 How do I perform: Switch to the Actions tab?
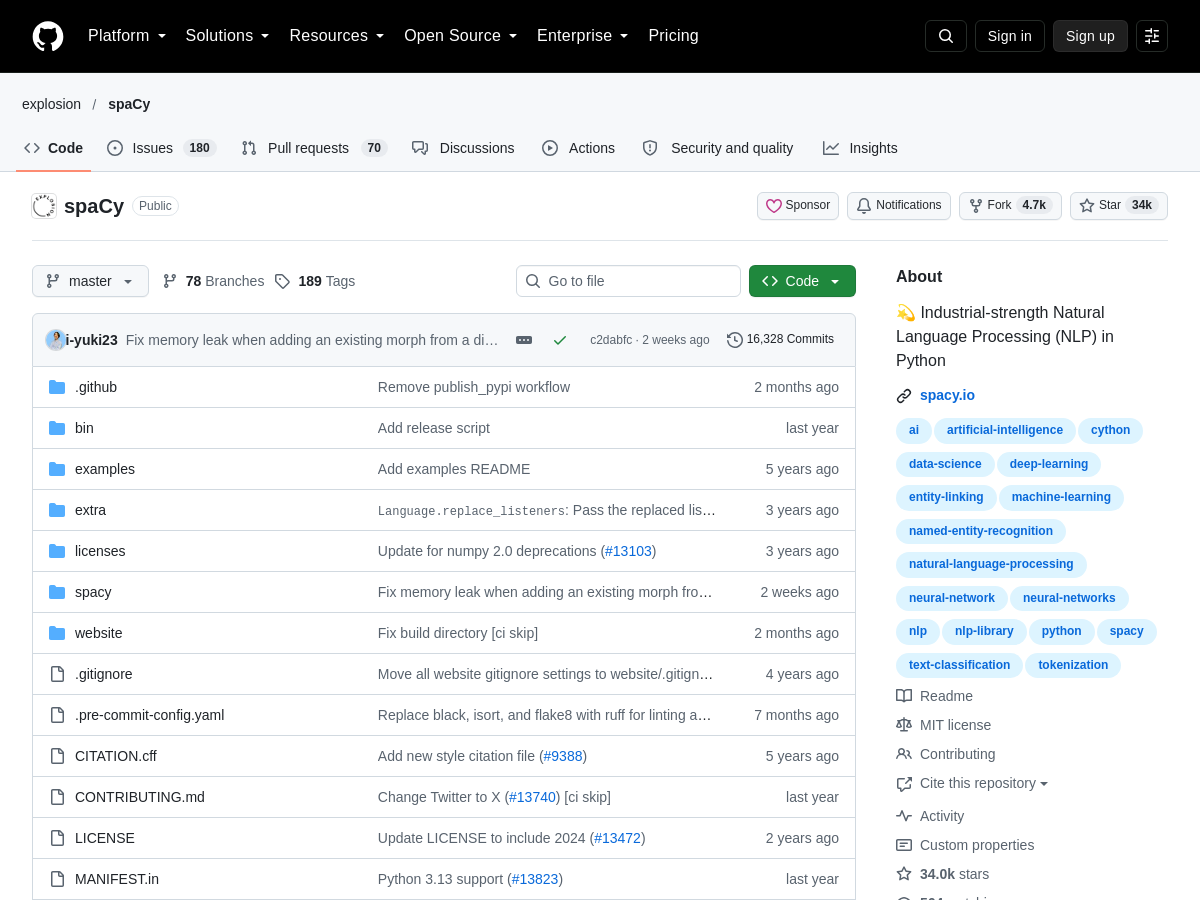pyautogui.click(x=579, y=148)
